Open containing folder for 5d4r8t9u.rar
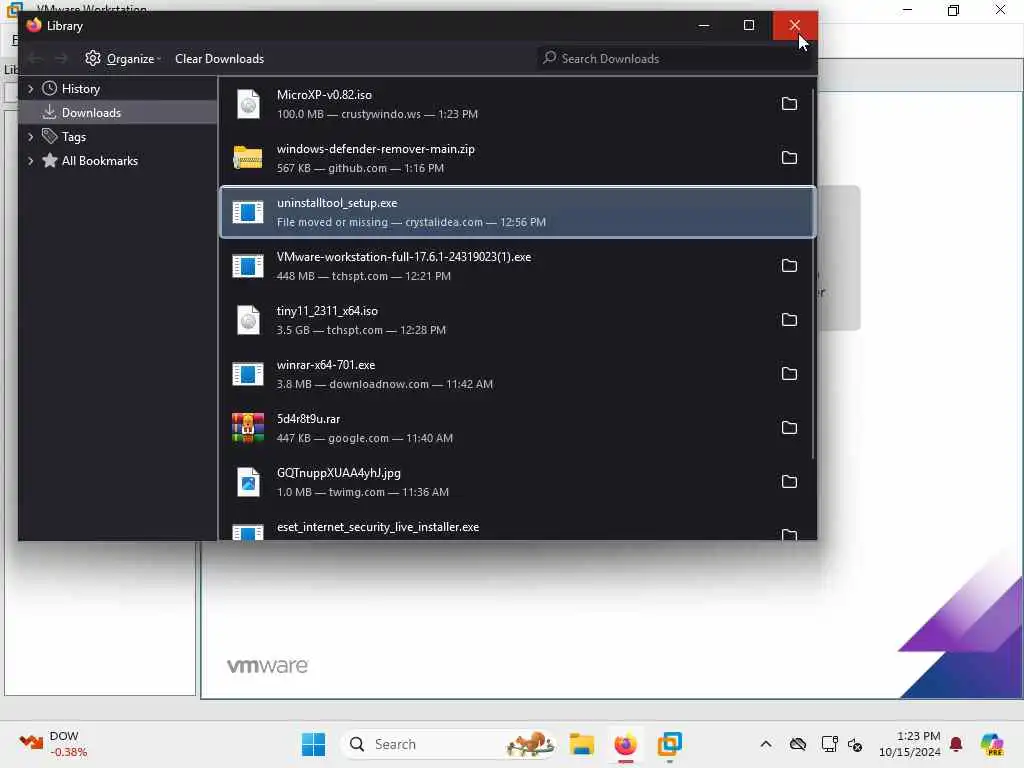This screenshot has width=1024, height=768. tap(789, 428)
